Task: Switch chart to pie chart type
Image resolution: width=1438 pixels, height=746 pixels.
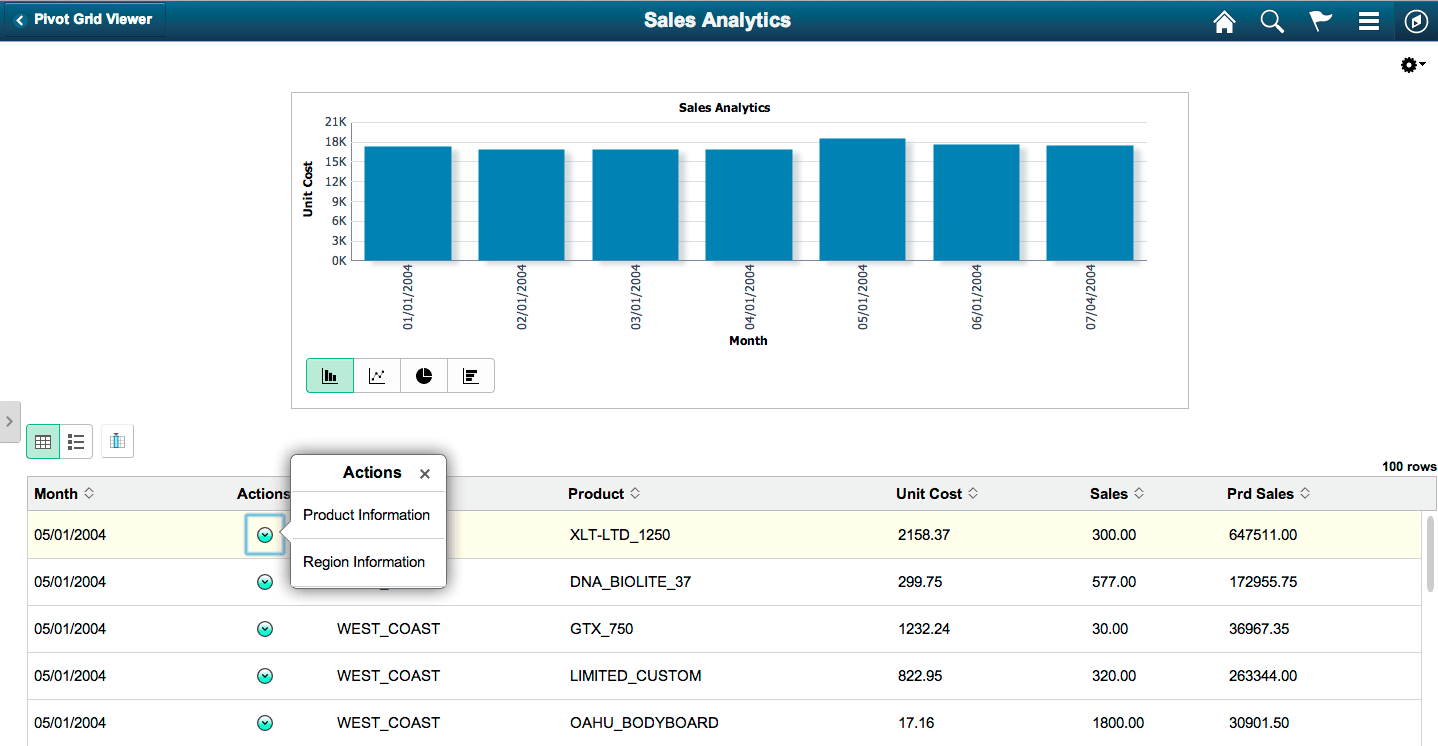Action: pyautogui.click(x=423, y=375)
